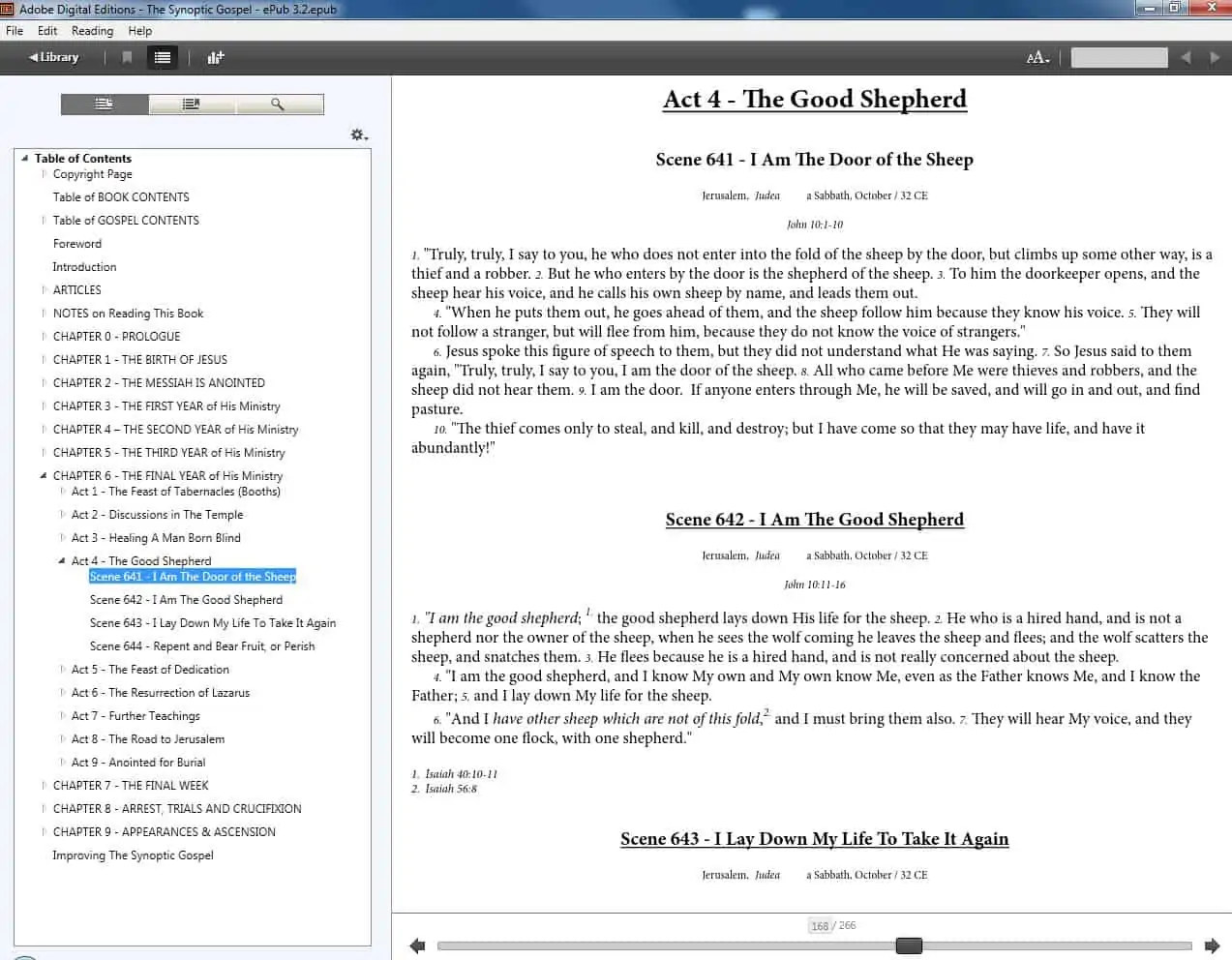Screen dimensions: 1232x960
Task: Open the Reading menu
Action: pos(92,31)
